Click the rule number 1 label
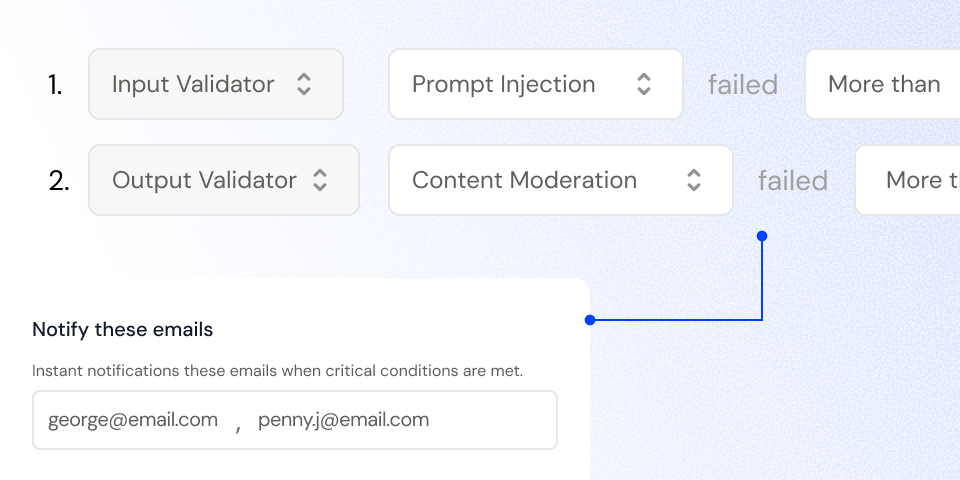 55,85
